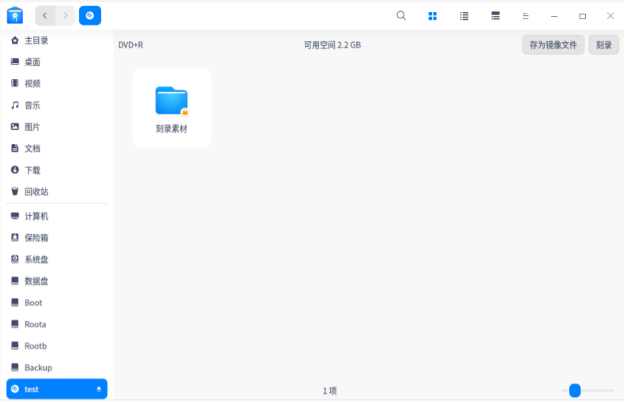Switch to icon grid view

coord(432,16)
